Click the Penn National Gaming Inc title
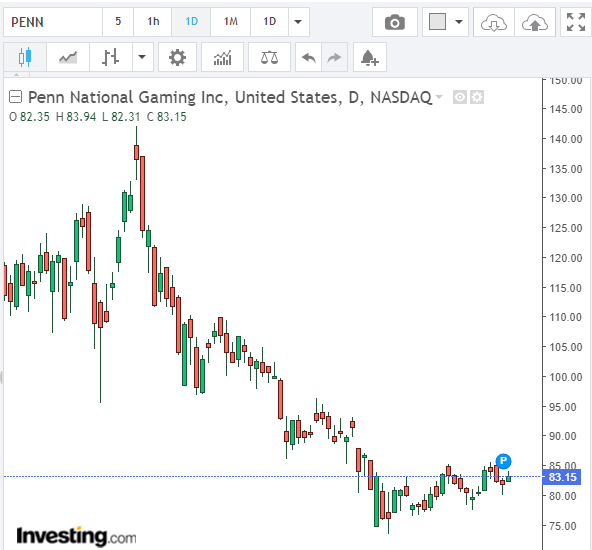This screenshot has height=550, width=592. pos(230,97)
